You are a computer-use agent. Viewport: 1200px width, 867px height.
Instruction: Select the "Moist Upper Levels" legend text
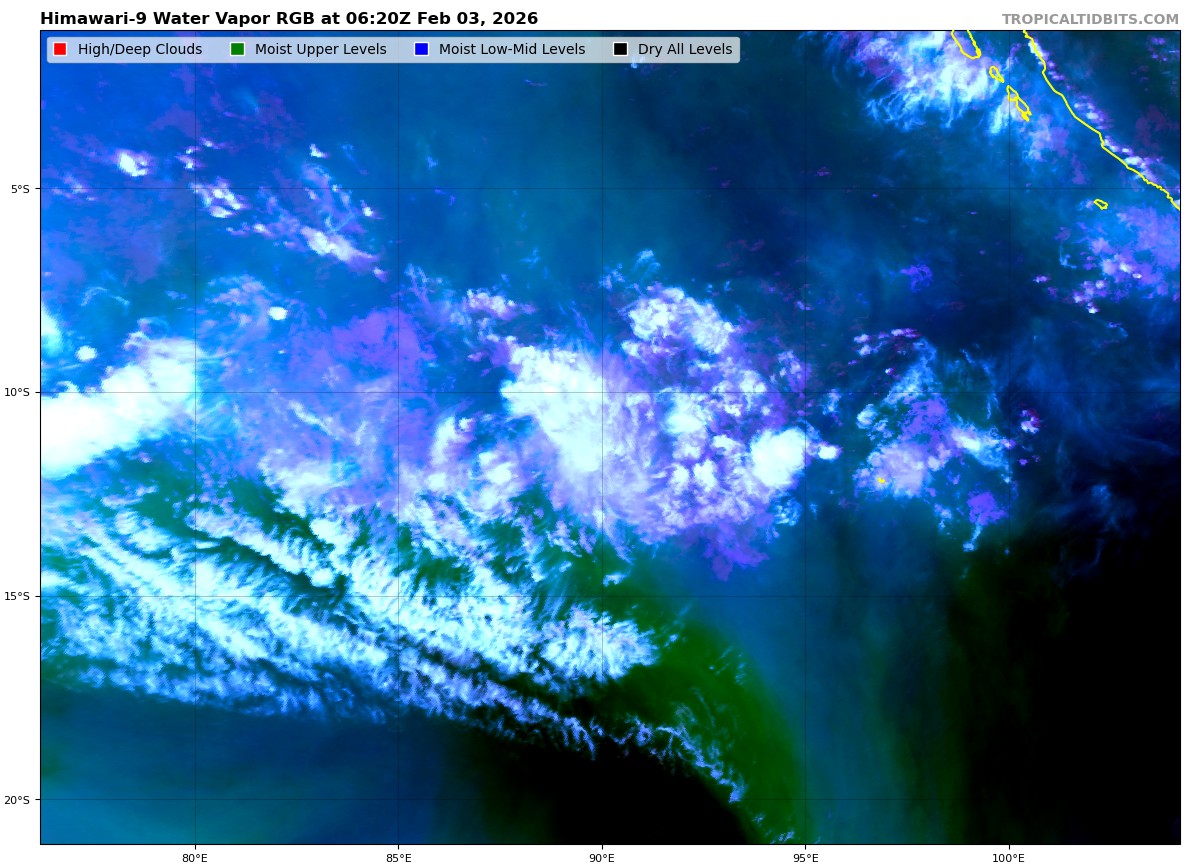click(320, 50)
